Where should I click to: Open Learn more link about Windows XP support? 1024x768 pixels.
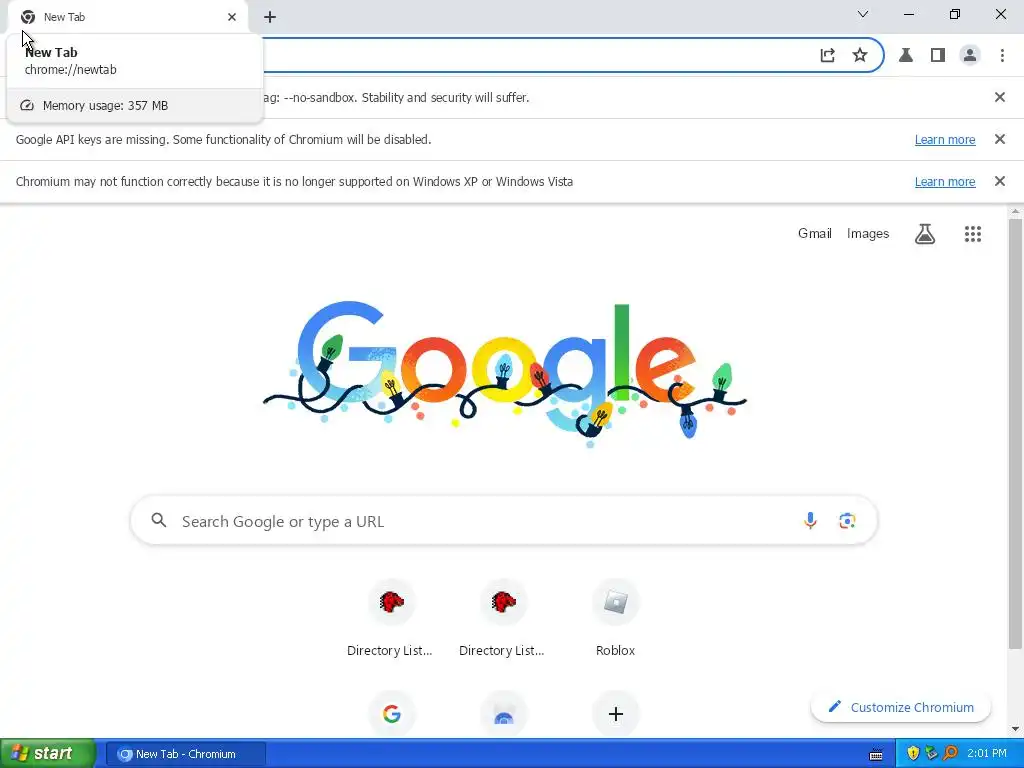click(x=944, y=182)
